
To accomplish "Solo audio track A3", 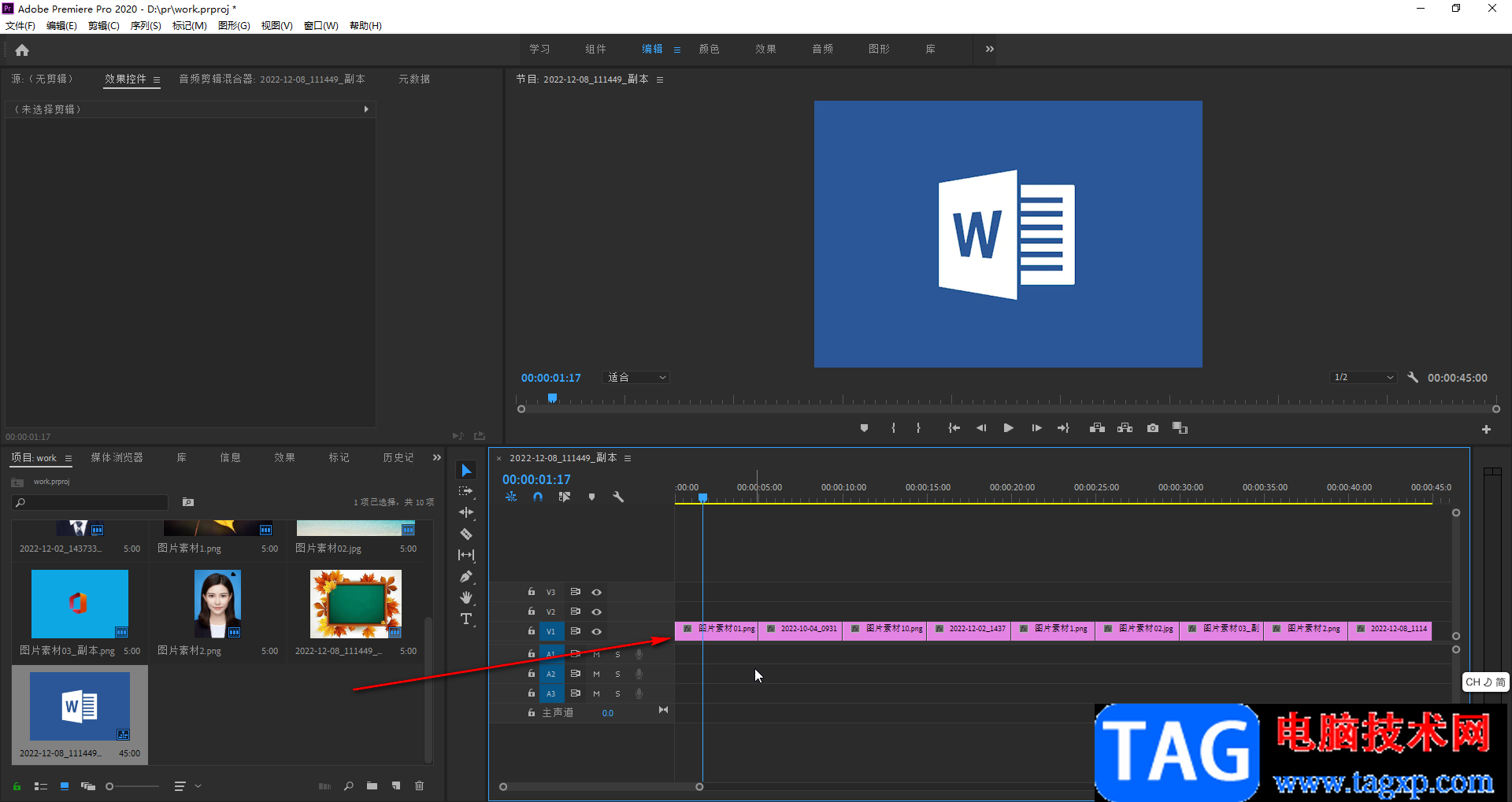I will 617,693.
